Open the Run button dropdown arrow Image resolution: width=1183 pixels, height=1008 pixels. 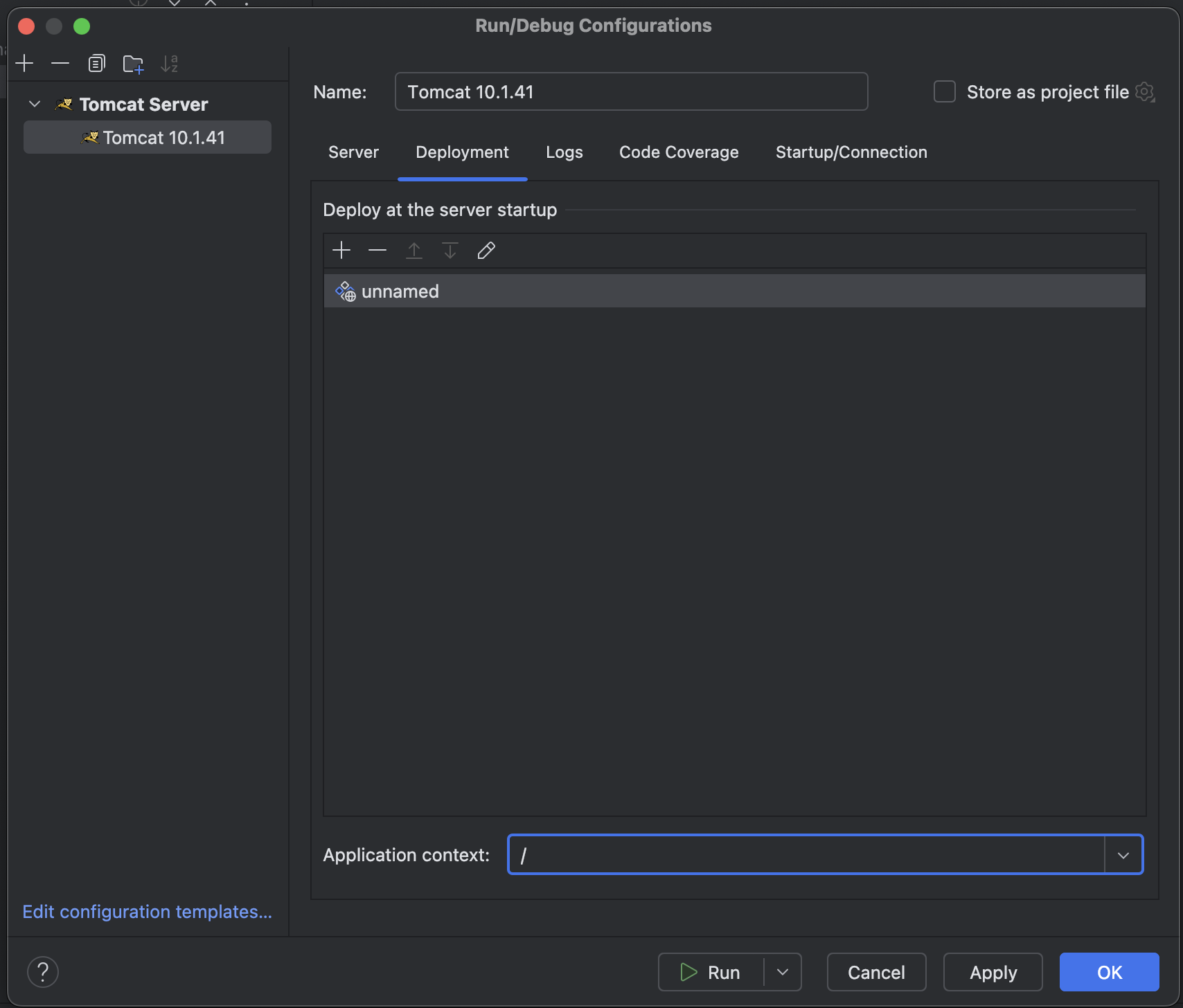tap(783, 972)
